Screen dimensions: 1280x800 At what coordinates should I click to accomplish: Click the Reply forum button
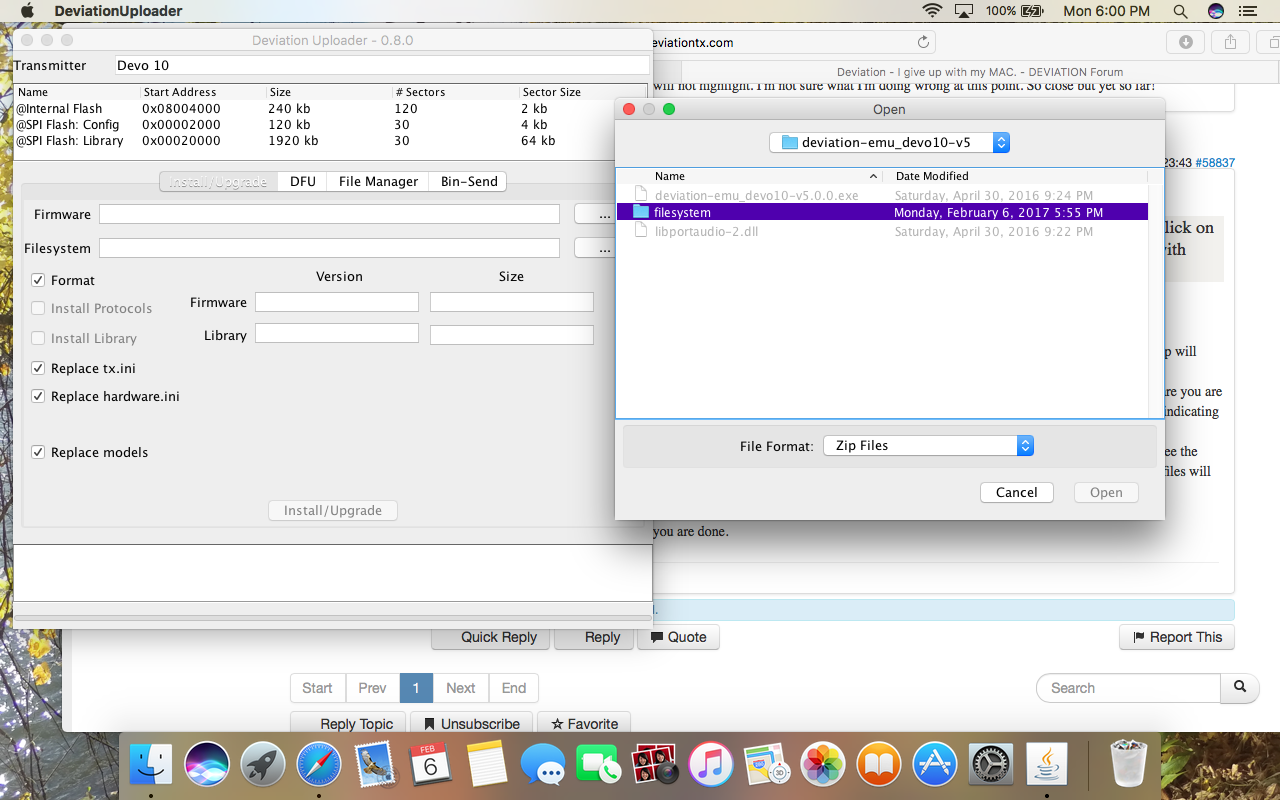(594, 637)
